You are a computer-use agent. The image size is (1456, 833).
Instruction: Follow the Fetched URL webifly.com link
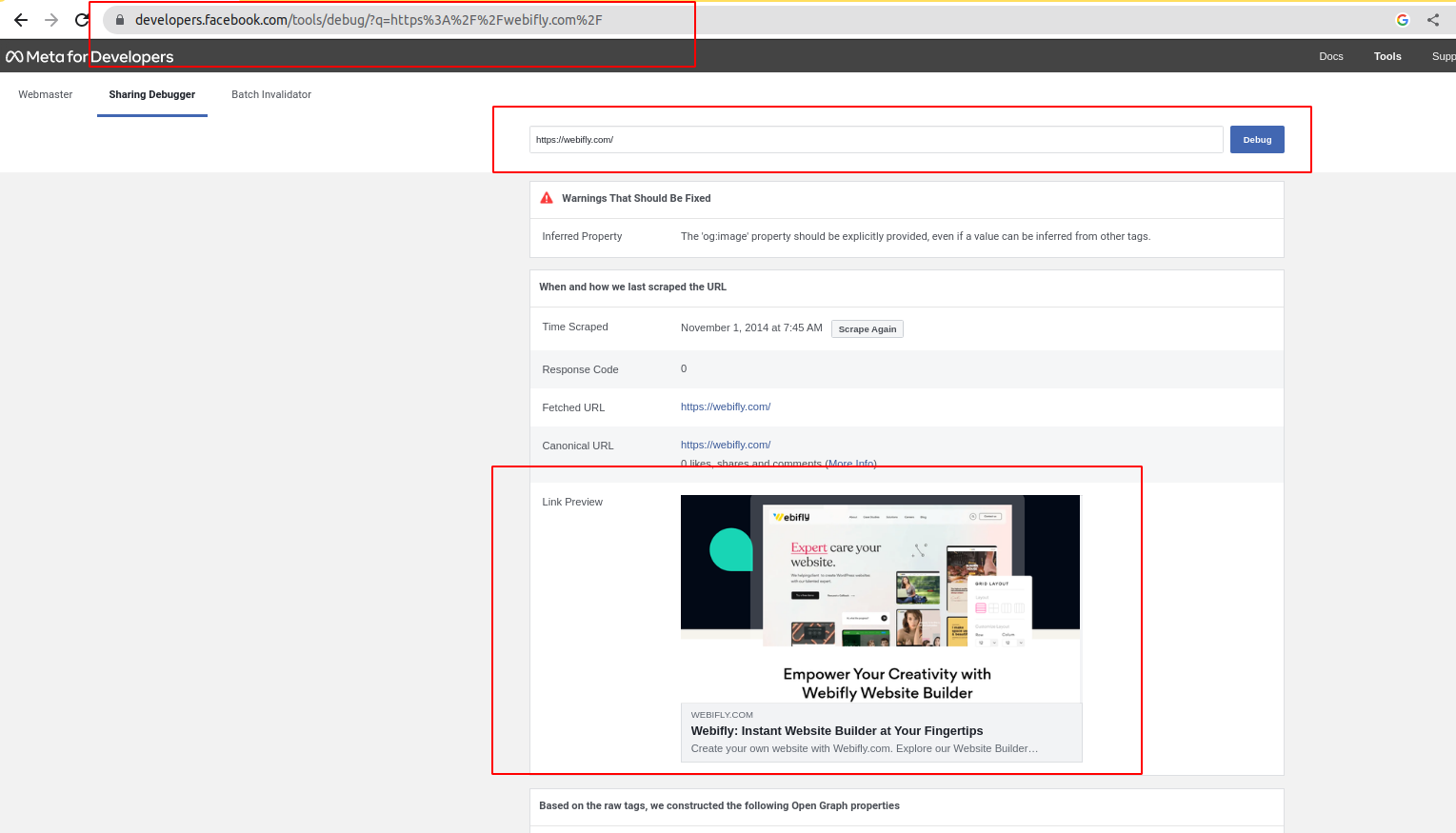point(726,407)
